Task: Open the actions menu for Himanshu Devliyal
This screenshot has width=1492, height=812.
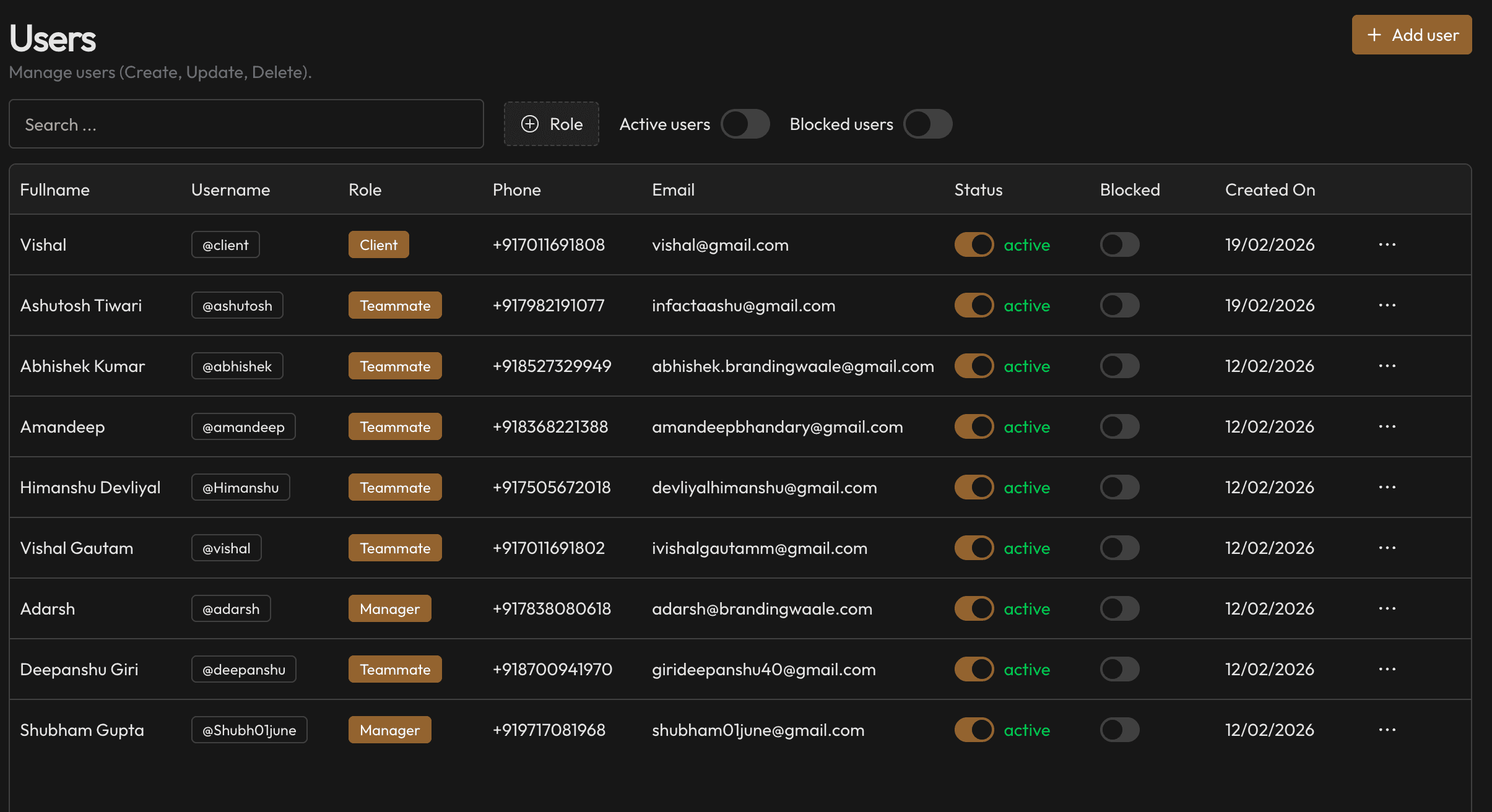Action: (1387, 487)
